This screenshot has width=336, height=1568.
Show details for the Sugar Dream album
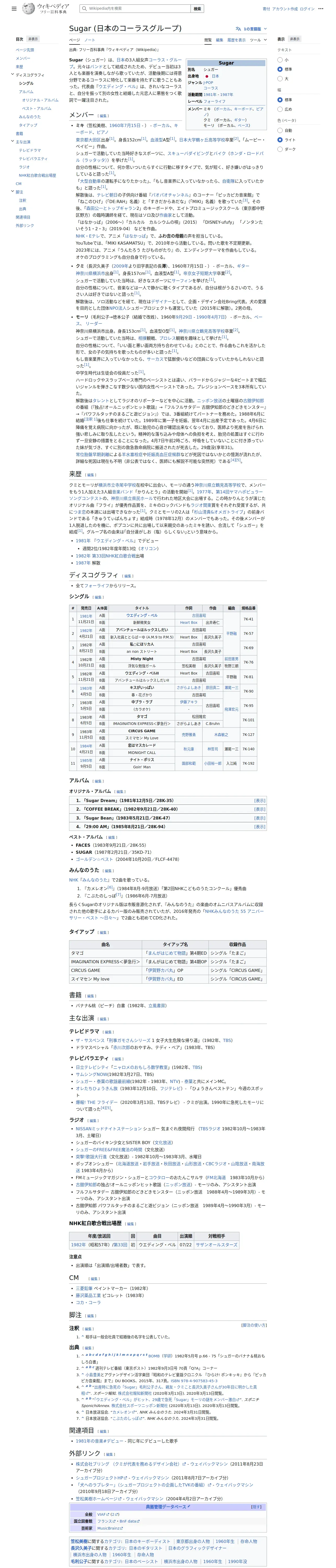[260, 800]
